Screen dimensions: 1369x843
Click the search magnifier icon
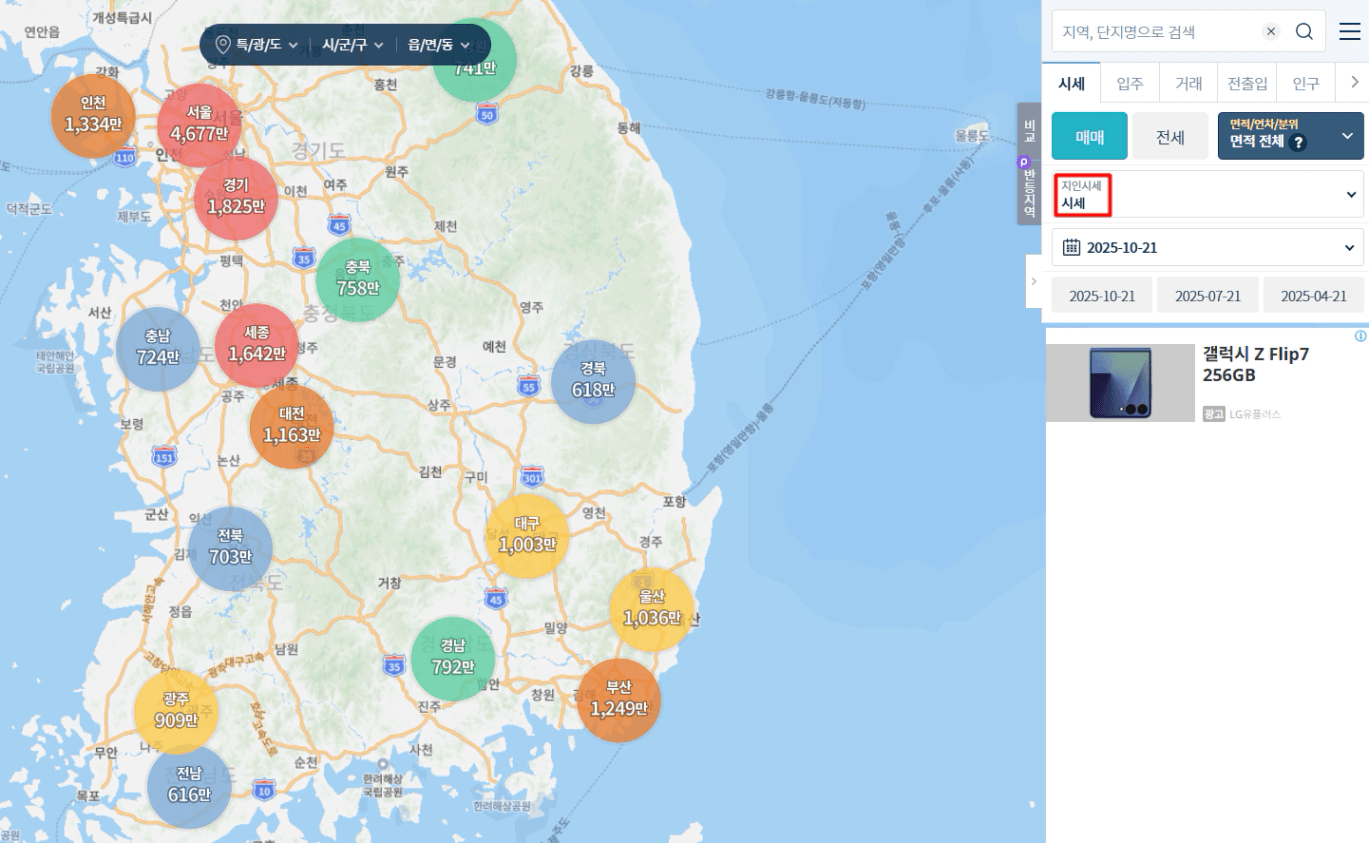(x=1304, y=31)
